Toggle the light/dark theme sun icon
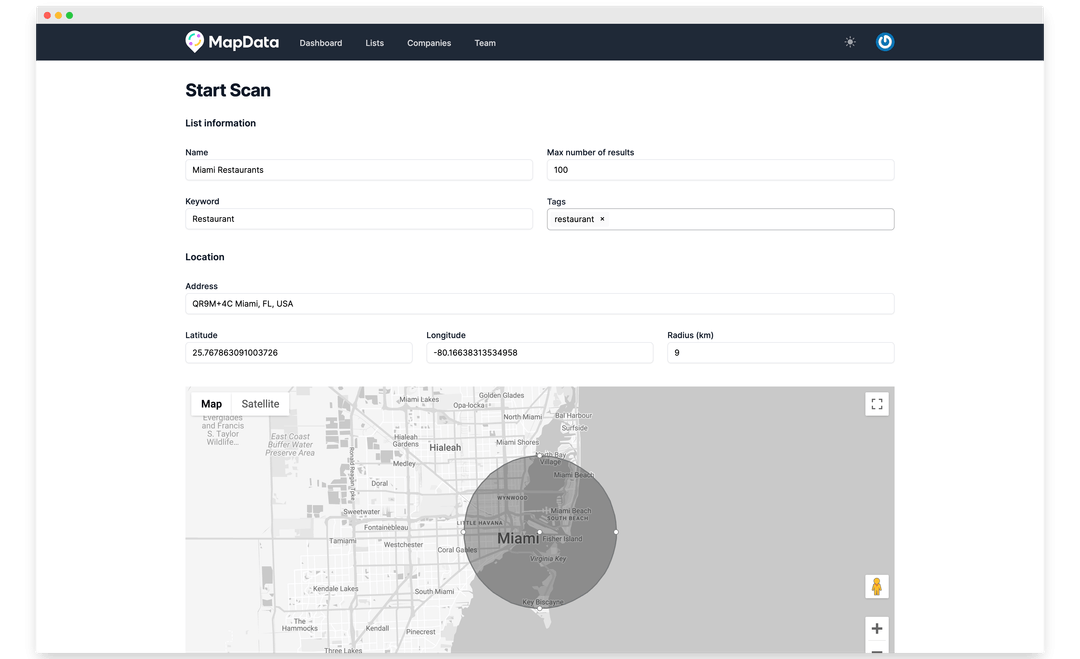Image resolution: width=1080 pixels, height=659 pixels. 850,42
